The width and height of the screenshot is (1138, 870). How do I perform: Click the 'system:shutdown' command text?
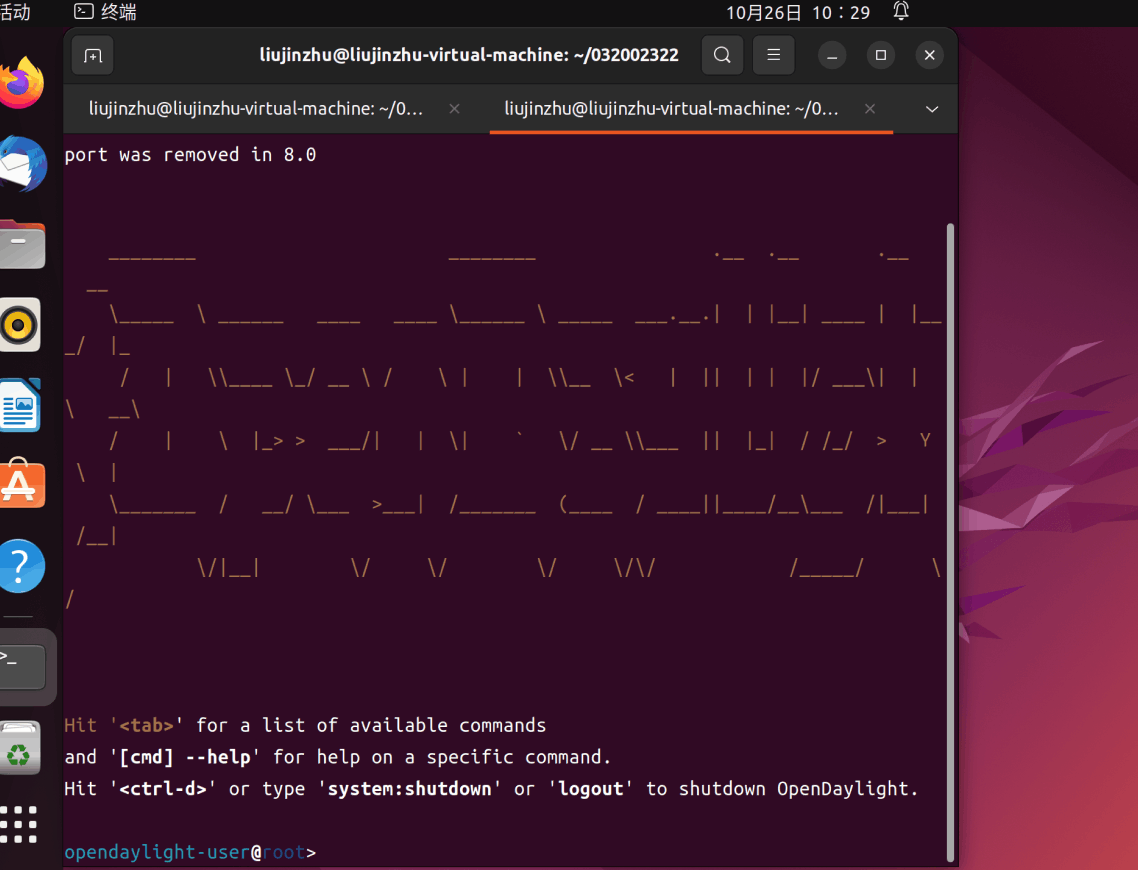click(409, 789)
